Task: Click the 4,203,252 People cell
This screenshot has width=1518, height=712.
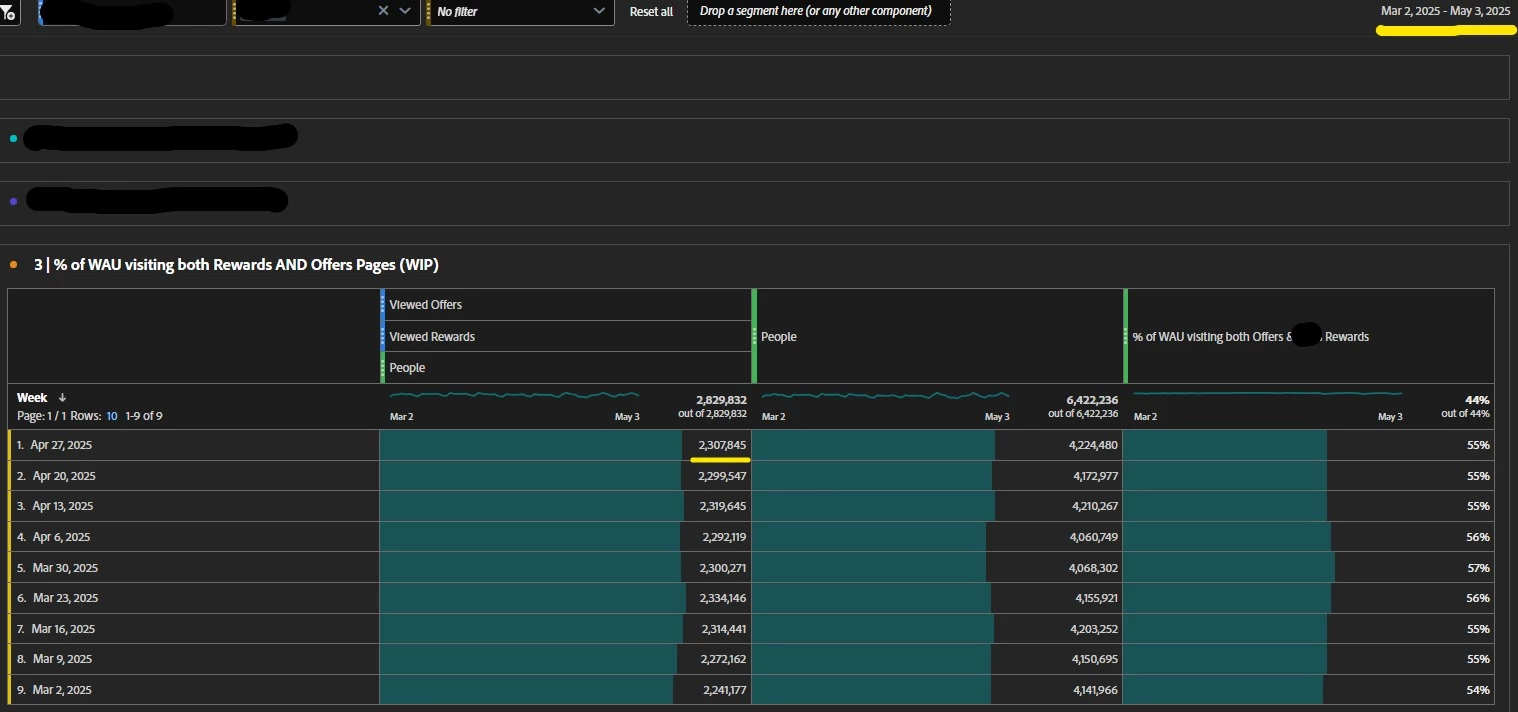Action: [937, 629]
